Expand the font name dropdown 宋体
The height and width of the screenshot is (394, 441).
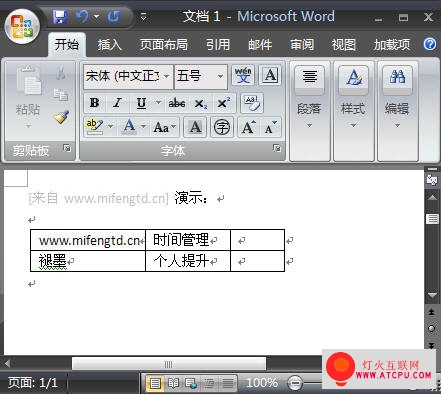(166, 76)
